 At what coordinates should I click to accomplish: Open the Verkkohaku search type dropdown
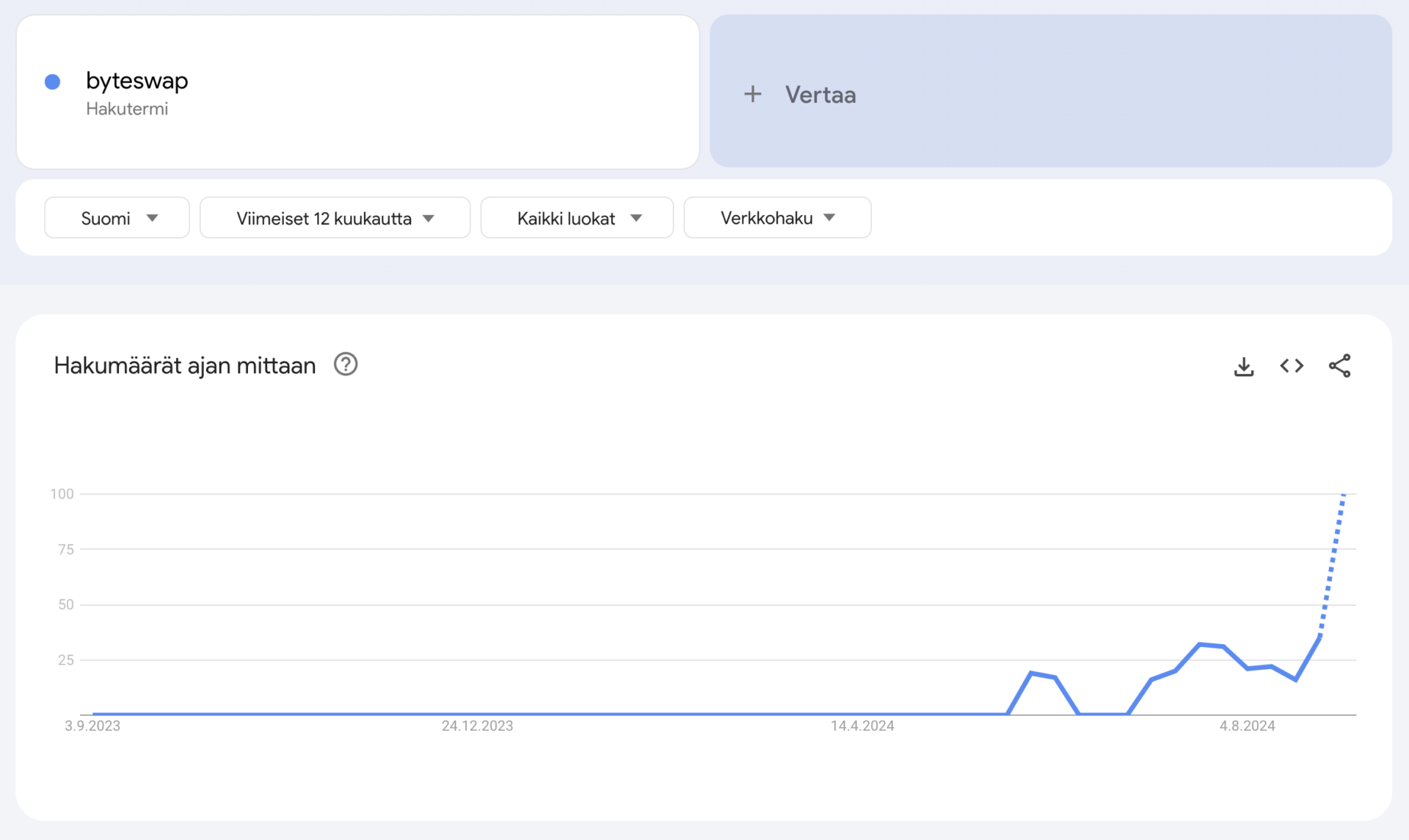[777, 217]
